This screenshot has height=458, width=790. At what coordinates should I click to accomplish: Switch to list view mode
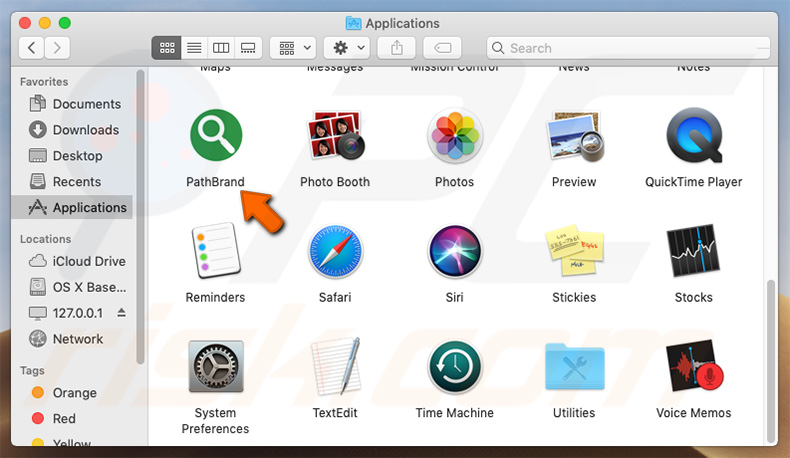[194, 48]
